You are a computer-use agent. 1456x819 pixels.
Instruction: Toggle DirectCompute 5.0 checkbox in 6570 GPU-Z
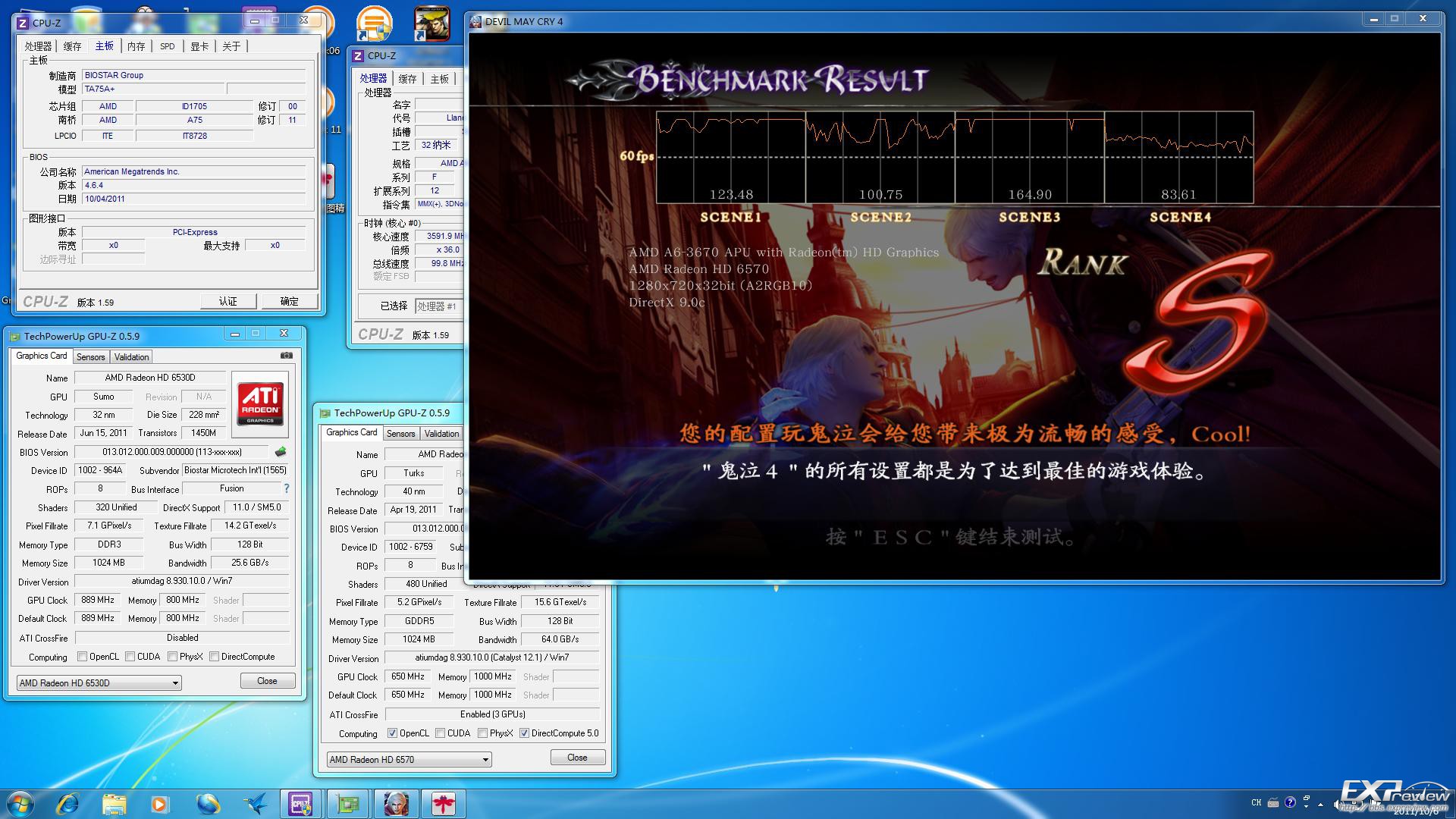pos(524,733)
